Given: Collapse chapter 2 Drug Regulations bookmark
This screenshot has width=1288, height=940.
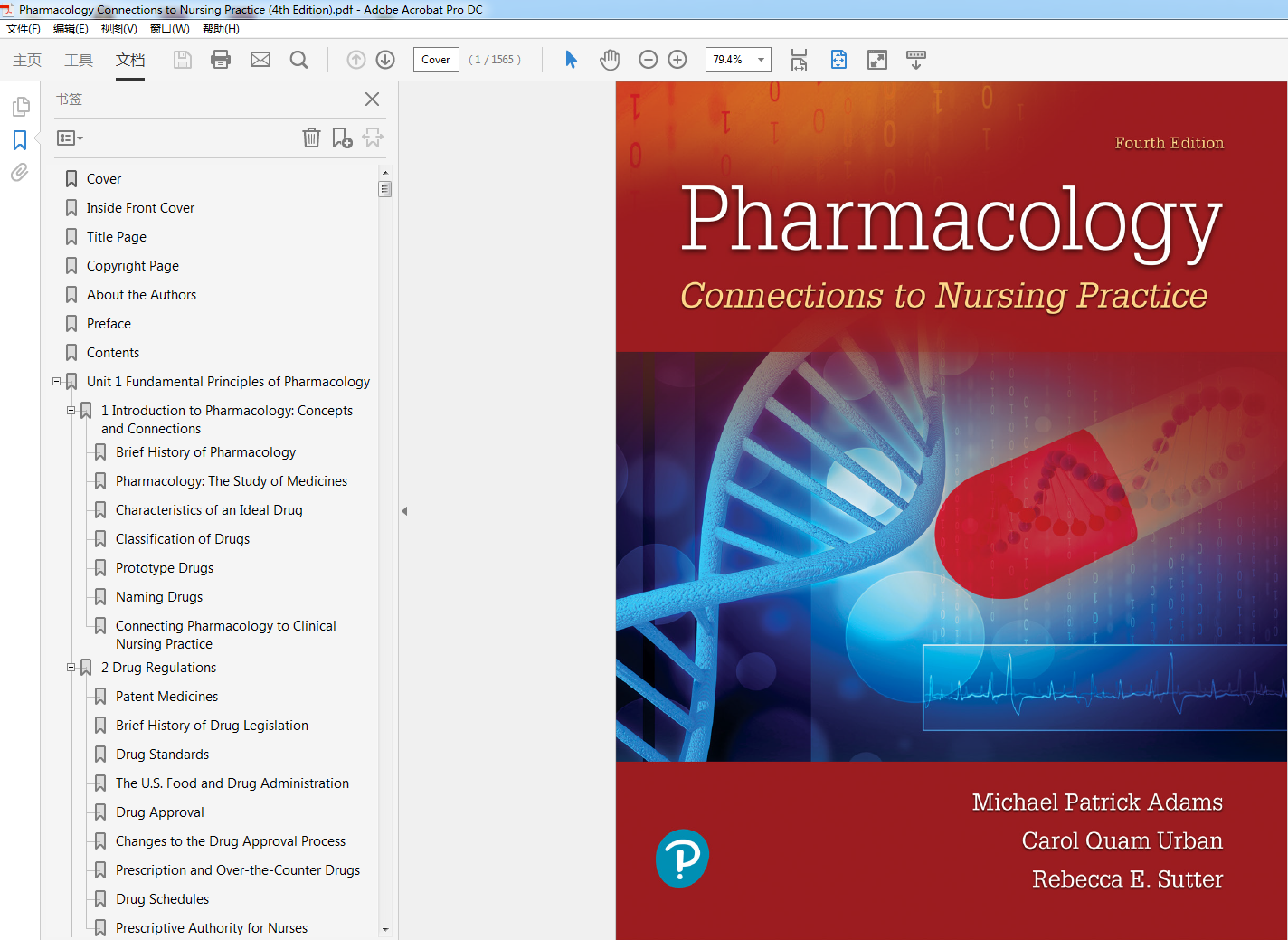Looking at the screenshot, I should [71, 668].
